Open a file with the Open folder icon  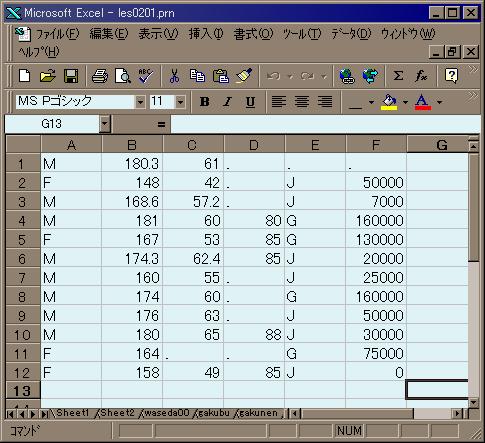click(48, 76)
